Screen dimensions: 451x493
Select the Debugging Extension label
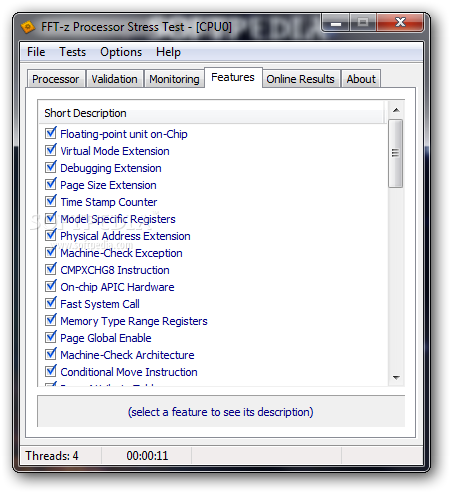[x=111, y=168]
